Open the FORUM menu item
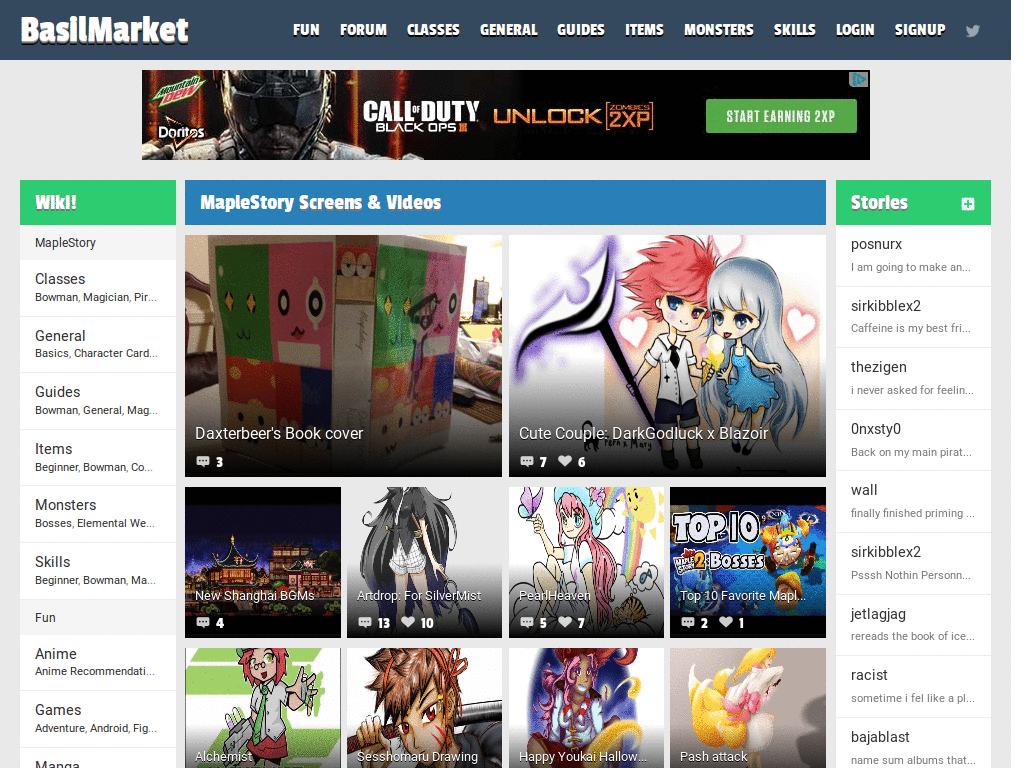Viewport: 1024px width, 768px height. coord(363,30)
